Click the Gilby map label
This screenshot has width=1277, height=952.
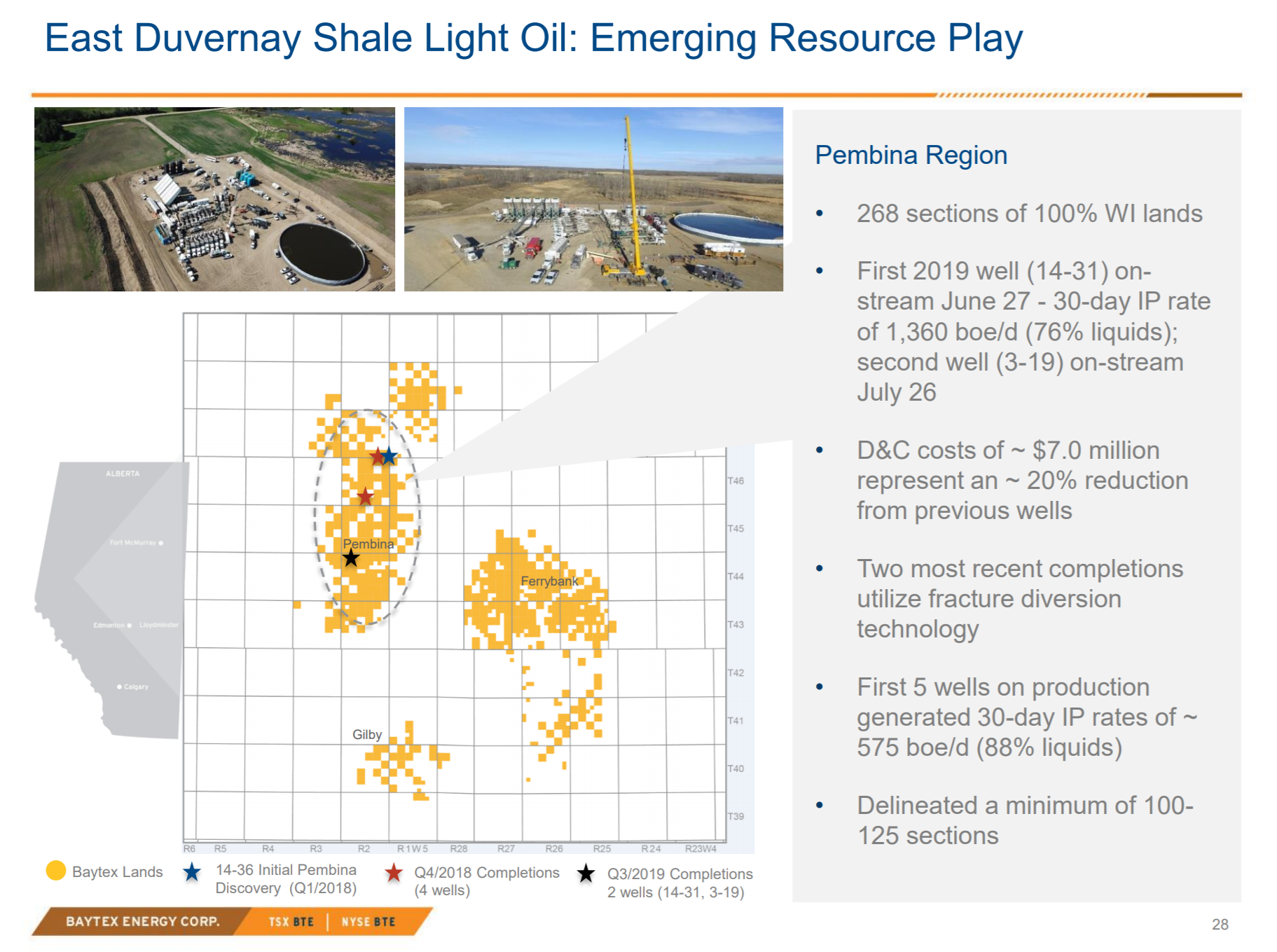tap(367, 735)
